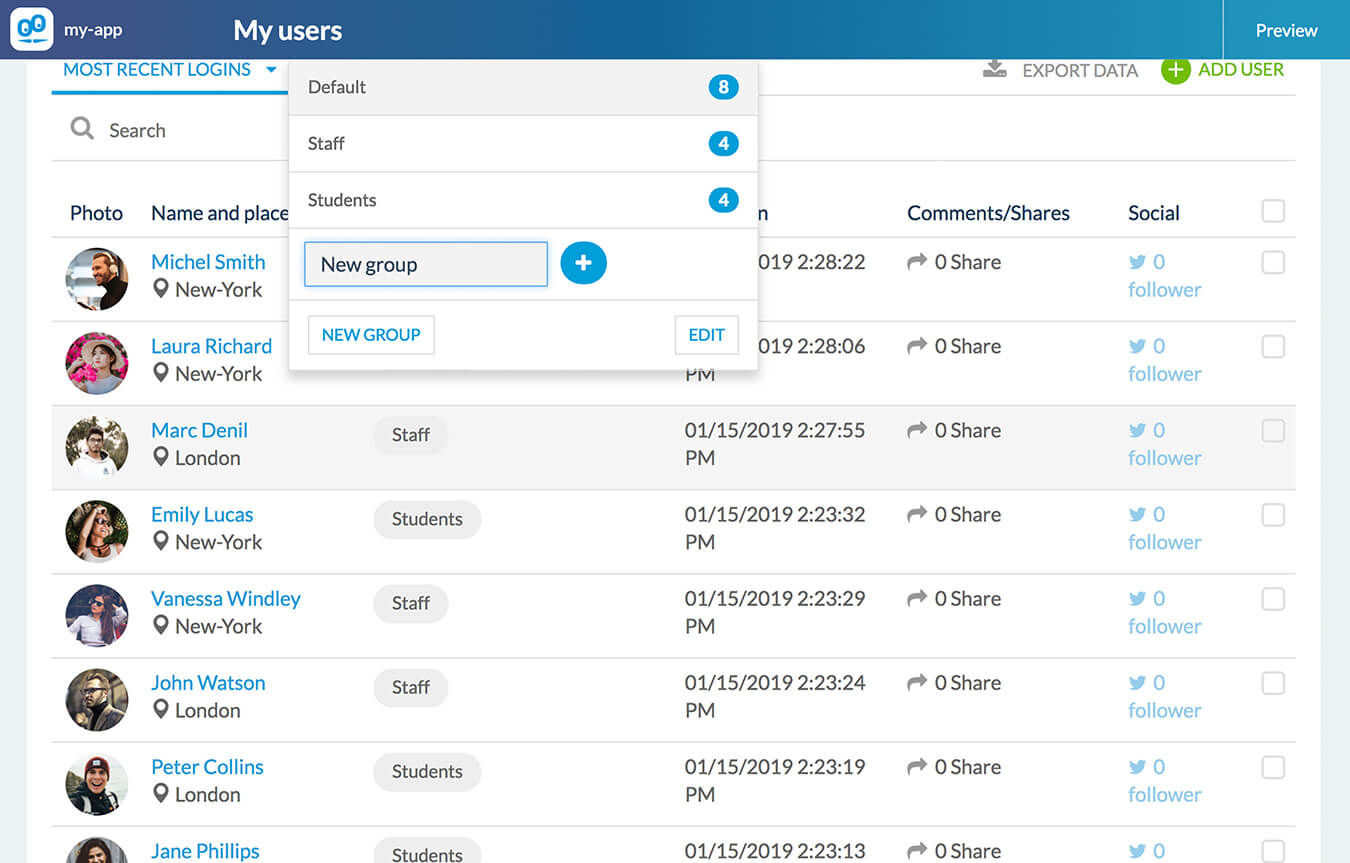Click the location pin under Emily Lucas
The image size is (1350, 863).
(160, 541)
